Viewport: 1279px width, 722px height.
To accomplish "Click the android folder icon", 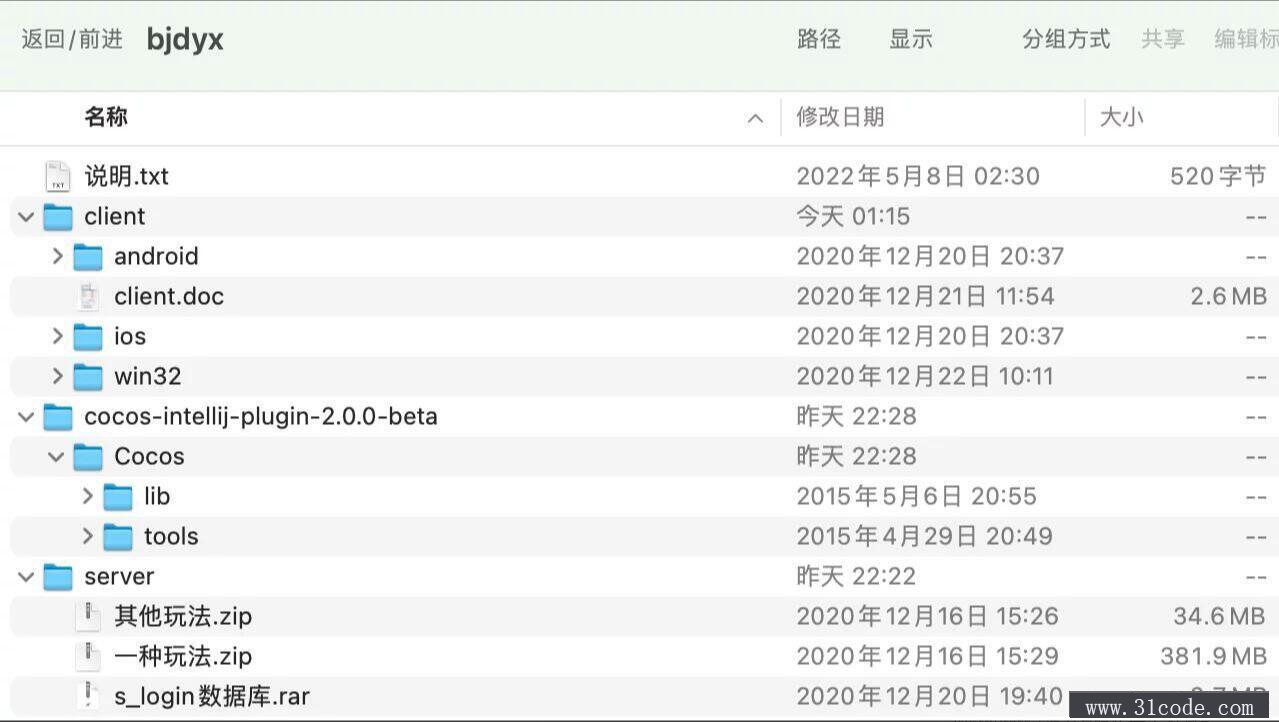I will 88,257.
